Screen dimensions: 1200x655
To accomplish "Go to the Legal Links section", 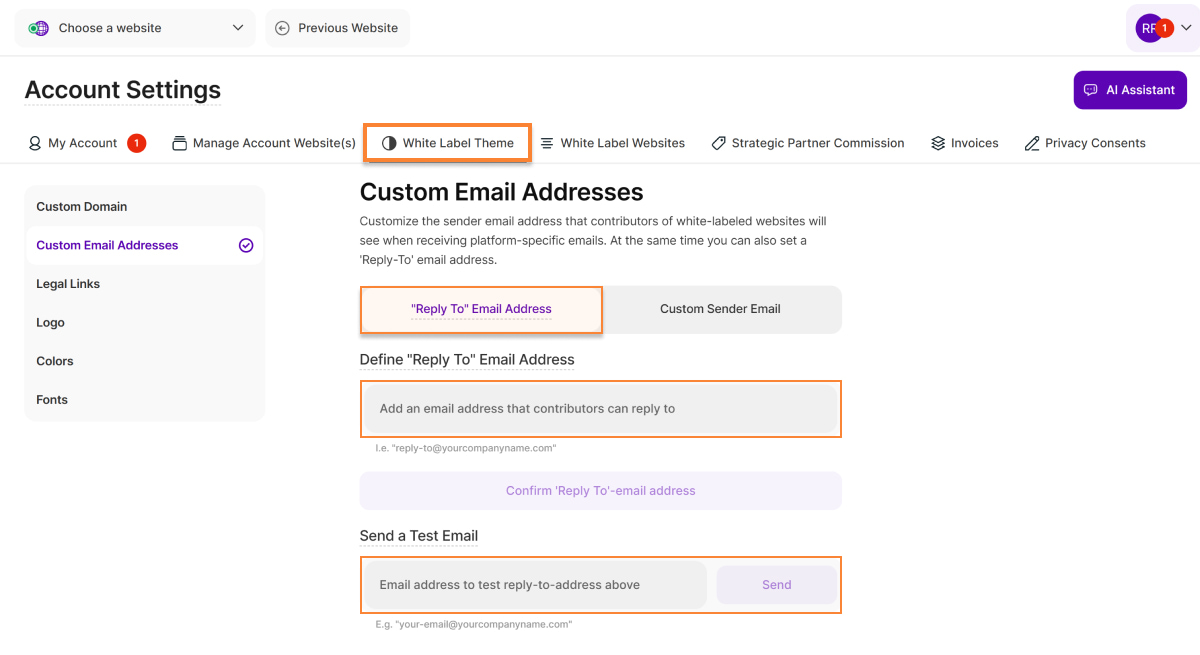I will 68,284.
